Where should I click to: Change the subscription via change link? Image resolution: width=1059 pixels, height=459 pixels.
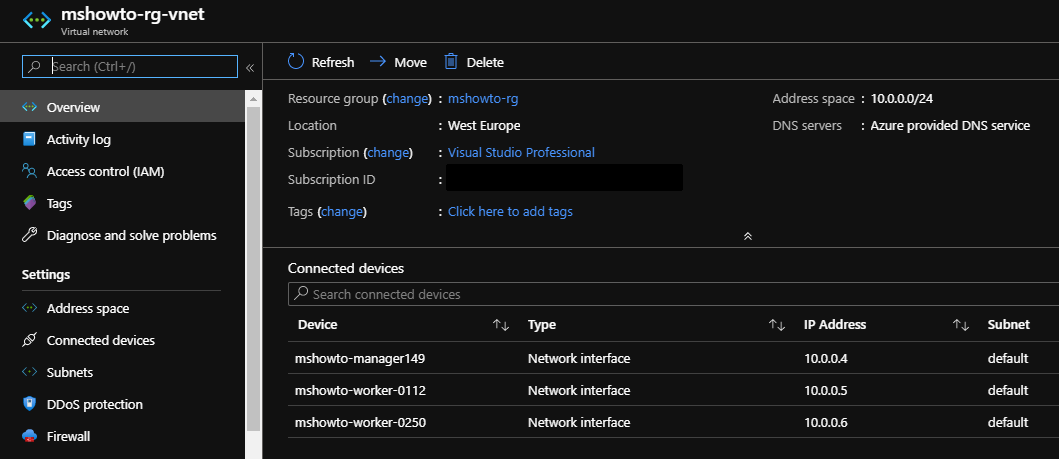coord(388,153)
